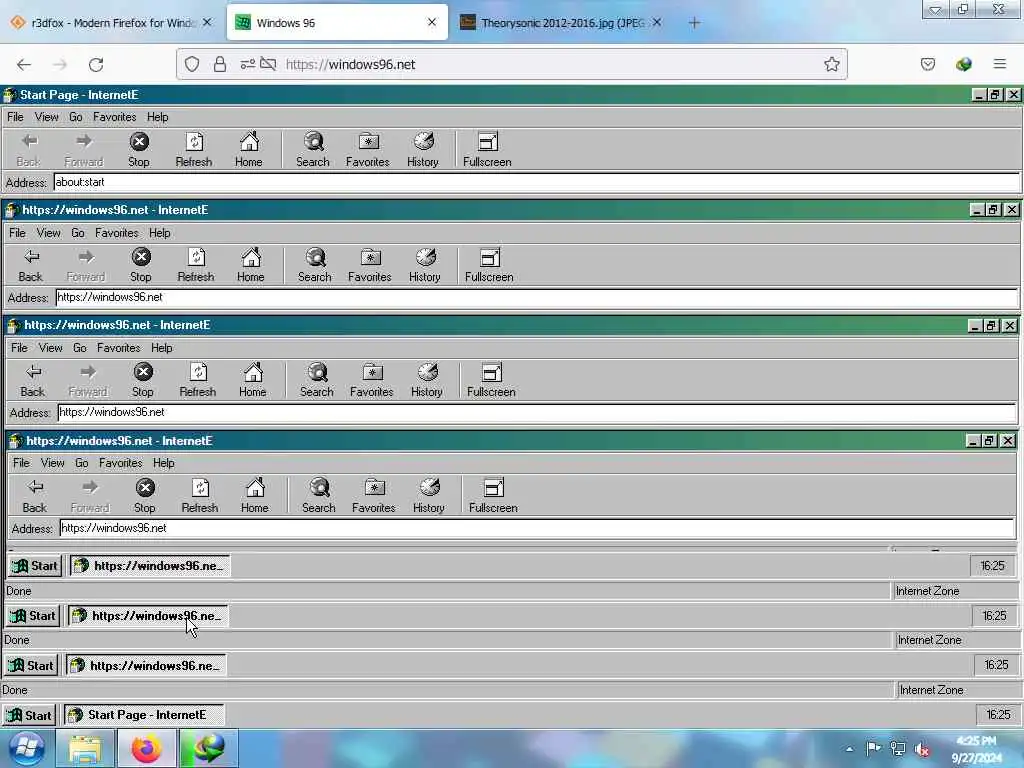Click the Windows clock showing 4:25 PM
The width and height of the screenshot is (1024, 768).
tap(976, 749)
